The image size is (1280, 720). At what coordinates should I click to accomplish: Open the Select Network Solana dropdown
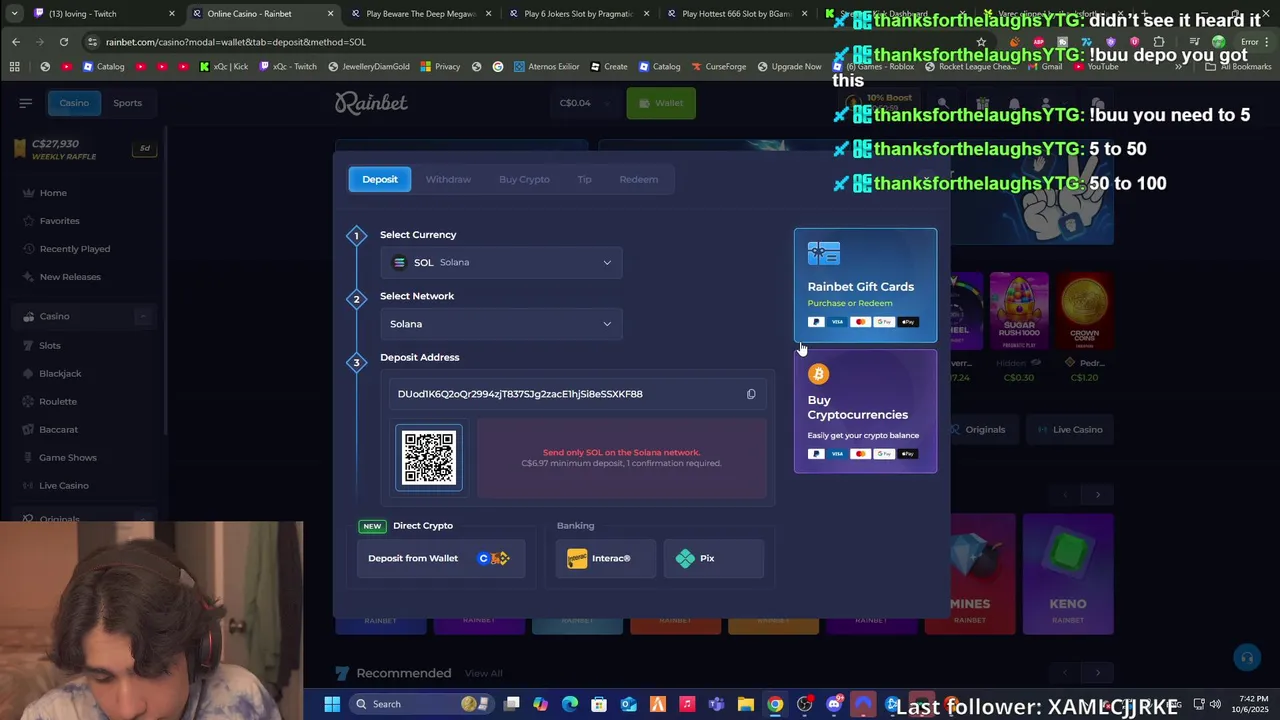(501, 324)
